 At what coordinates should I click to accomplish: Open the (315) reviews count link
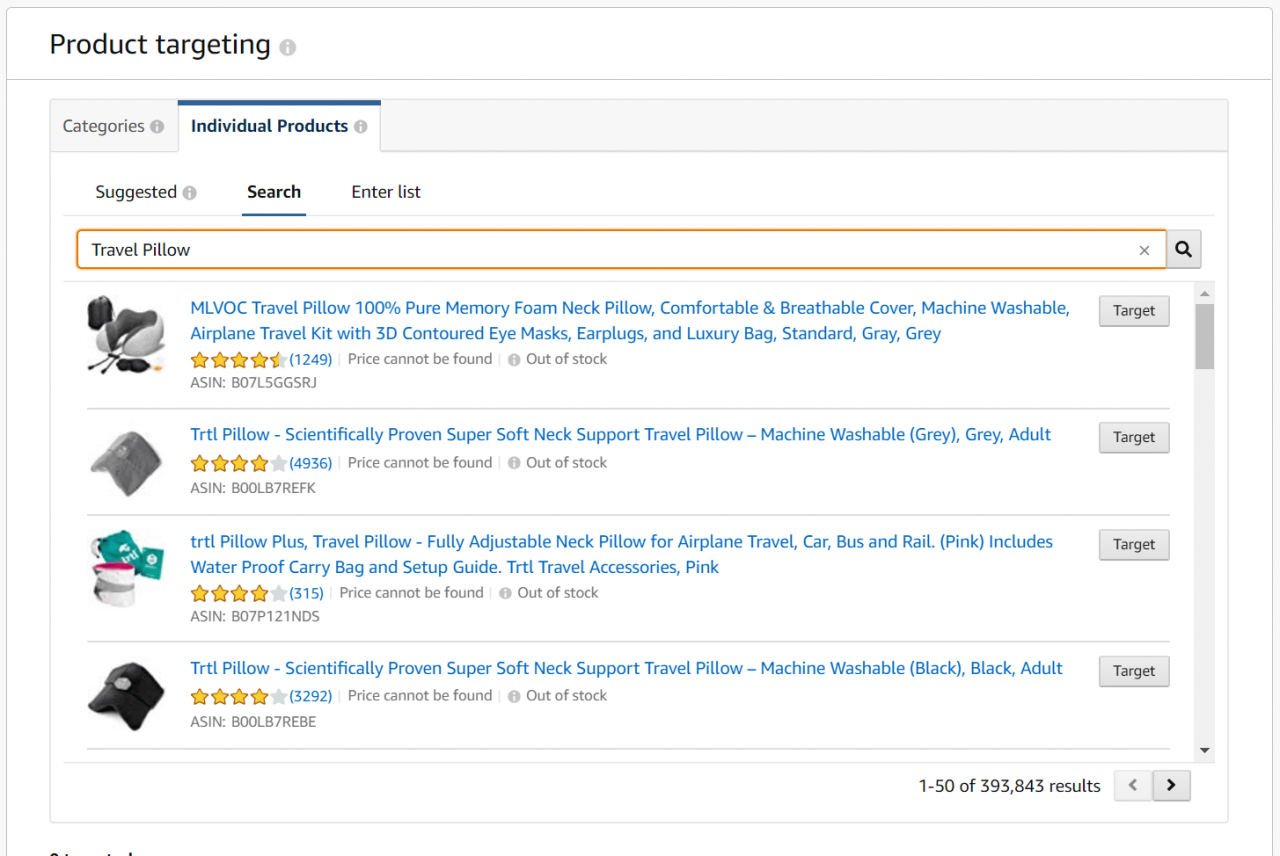click(x=307, y=593)
